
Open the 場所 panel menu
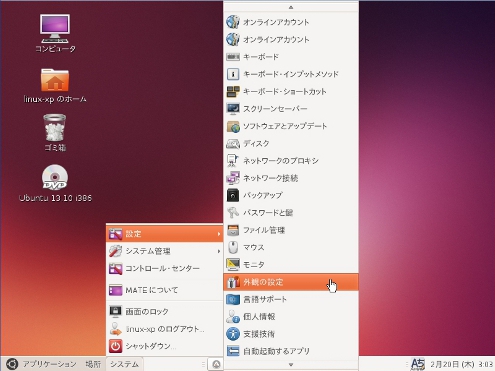pos(93,364)
